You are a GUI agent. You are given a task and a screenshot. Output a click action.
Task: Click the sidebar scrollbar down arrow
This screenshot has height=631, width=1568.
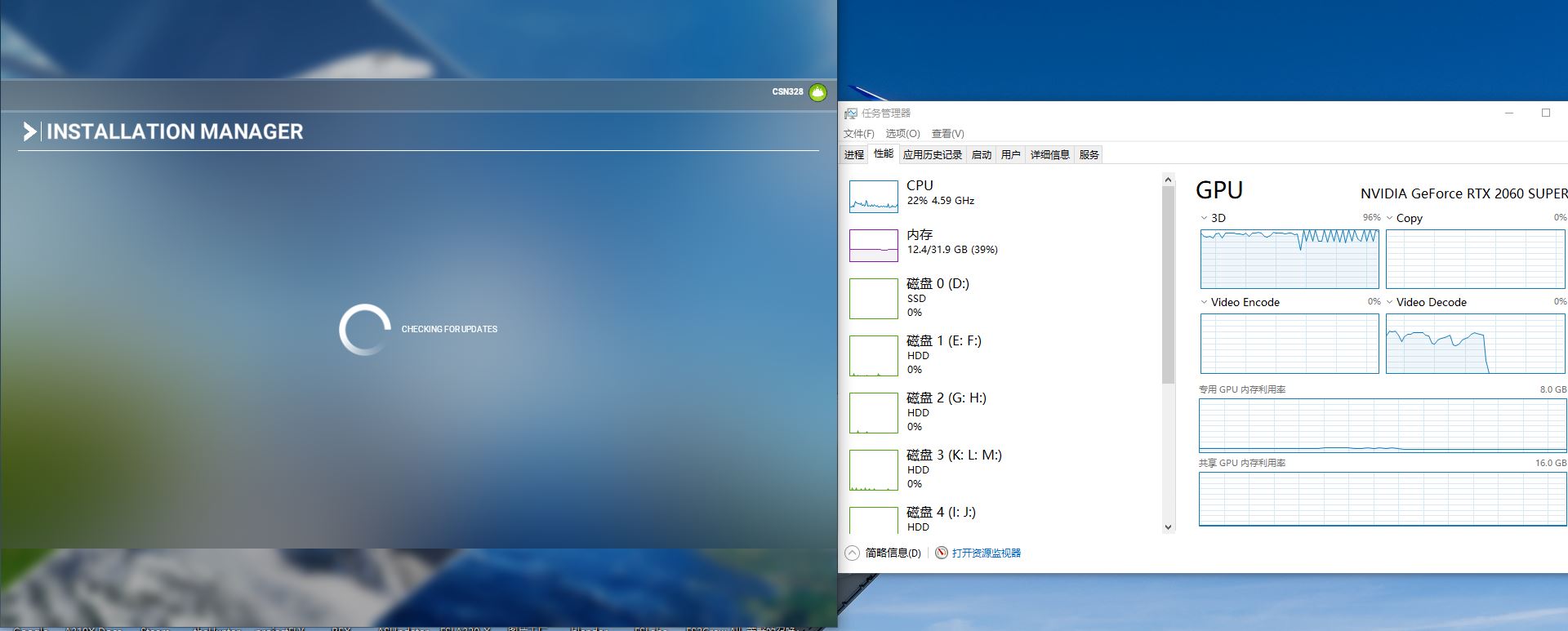[x=1168, y=527]
